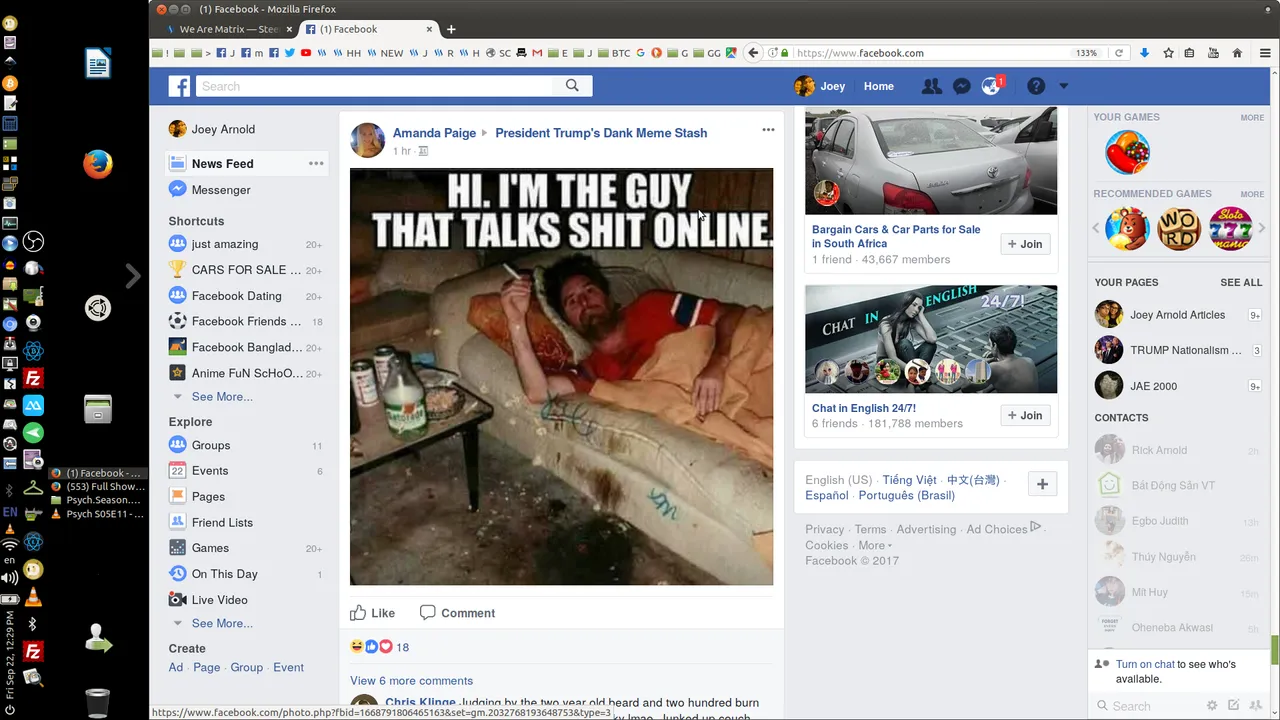Open the Notifications globe icon
Image resolution: width=1280 pixels, height=720 pixels.
point(991,86)
